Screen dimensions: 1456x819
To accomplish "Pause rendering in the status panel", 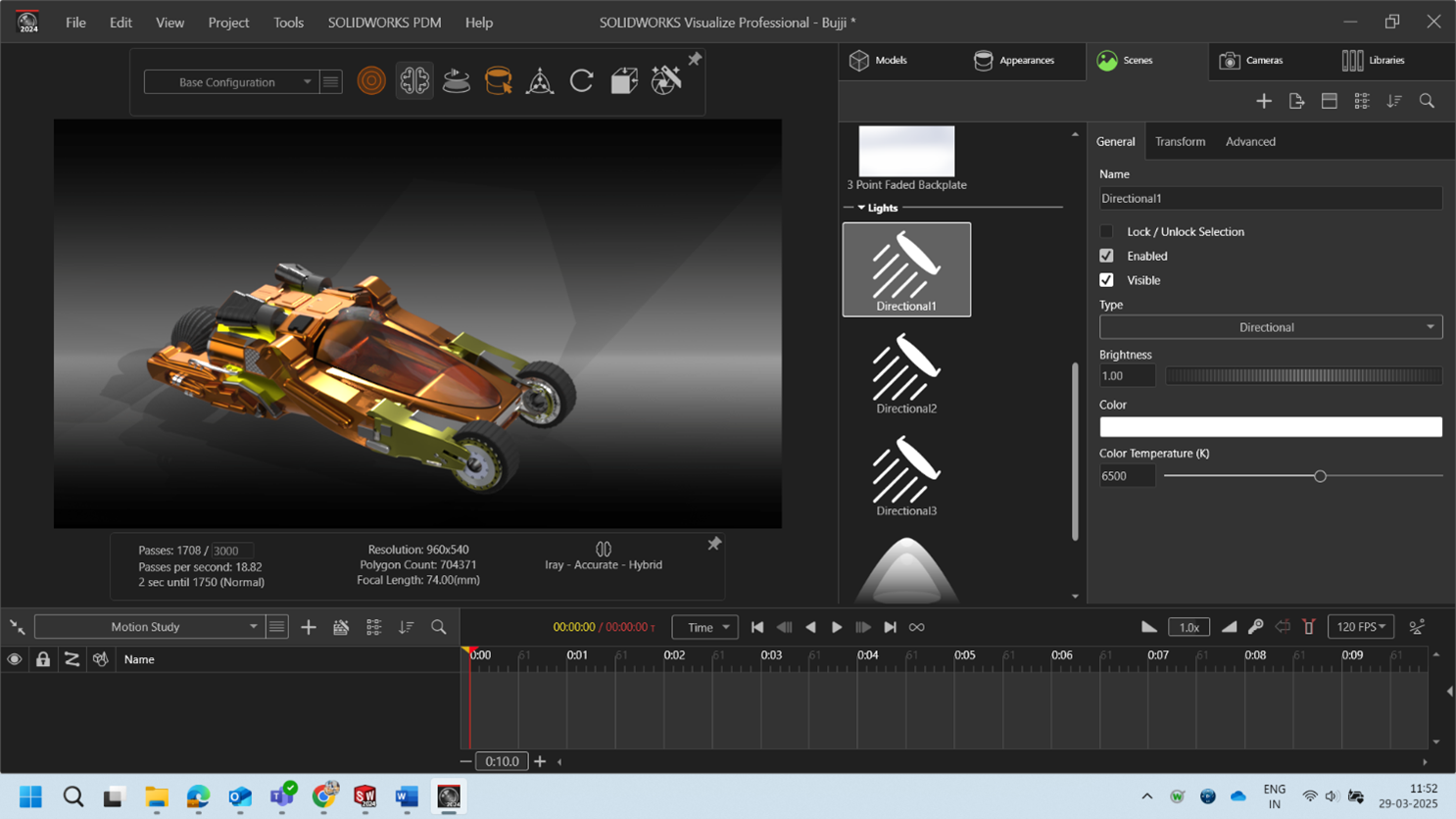I will click(x=604, y=549).
